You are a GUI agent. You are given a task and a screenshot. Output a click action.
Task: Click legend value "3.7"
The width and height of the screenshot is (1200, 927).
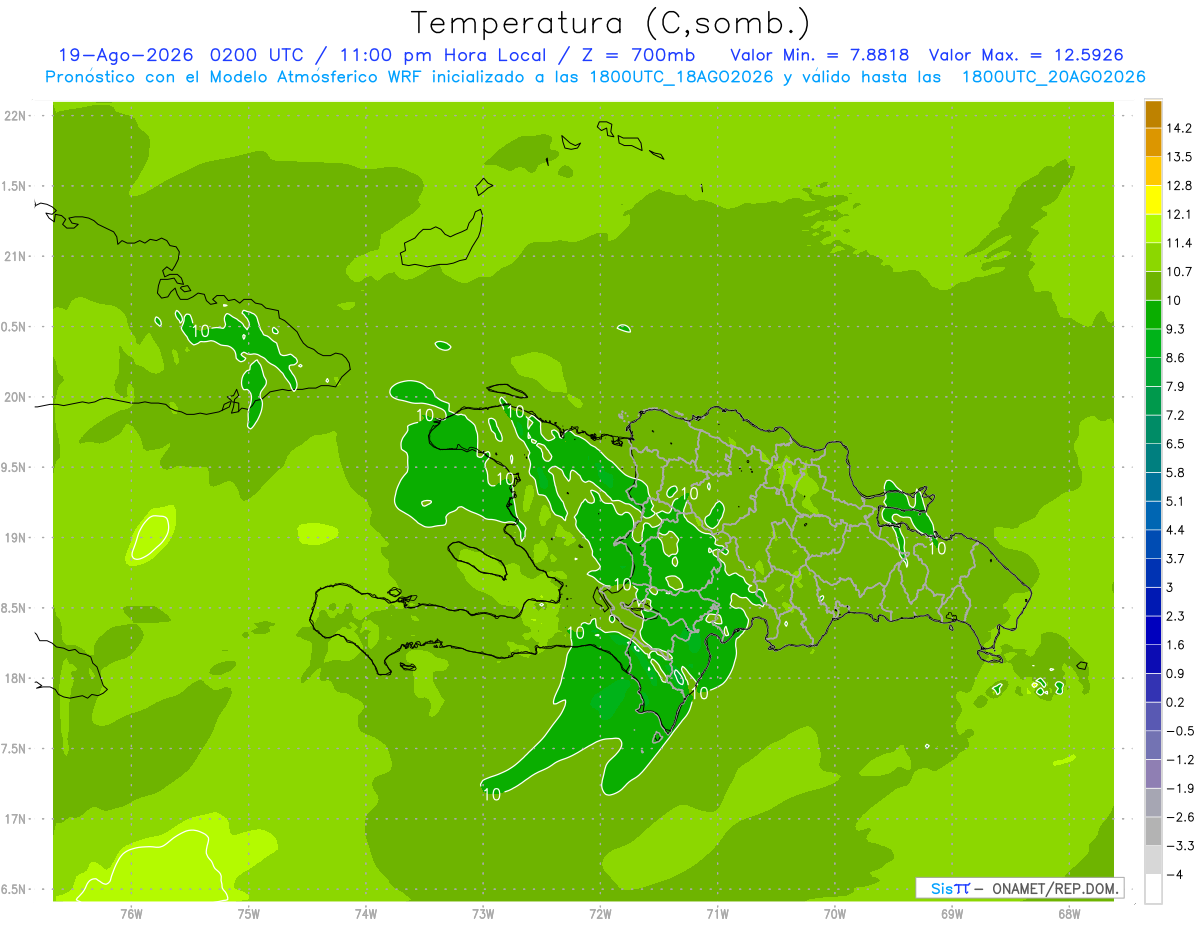tap(1175, 559)
